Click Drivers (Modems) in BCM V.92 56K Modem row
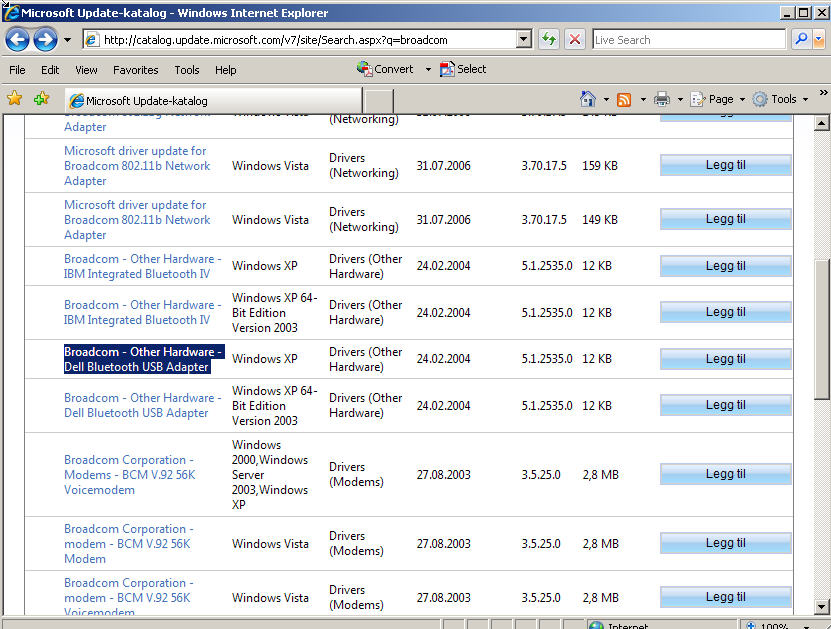 [356, 544]
